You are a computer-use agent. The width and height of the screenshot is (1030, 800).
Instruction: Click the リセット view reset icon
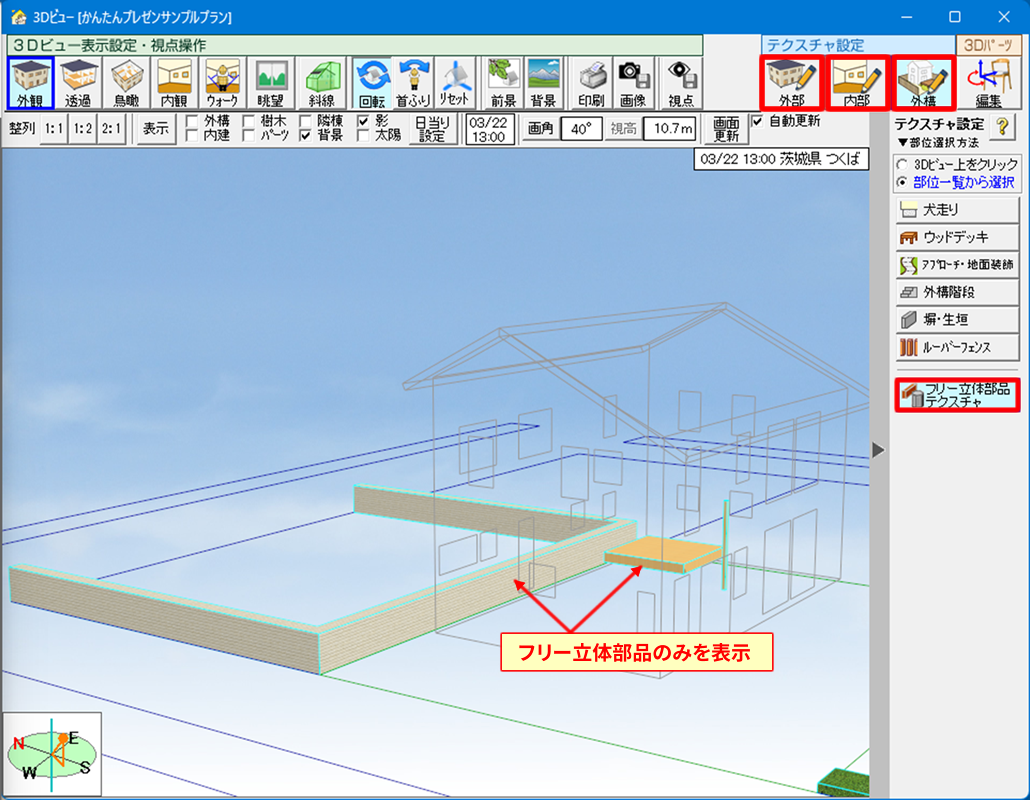pos(454,83)
